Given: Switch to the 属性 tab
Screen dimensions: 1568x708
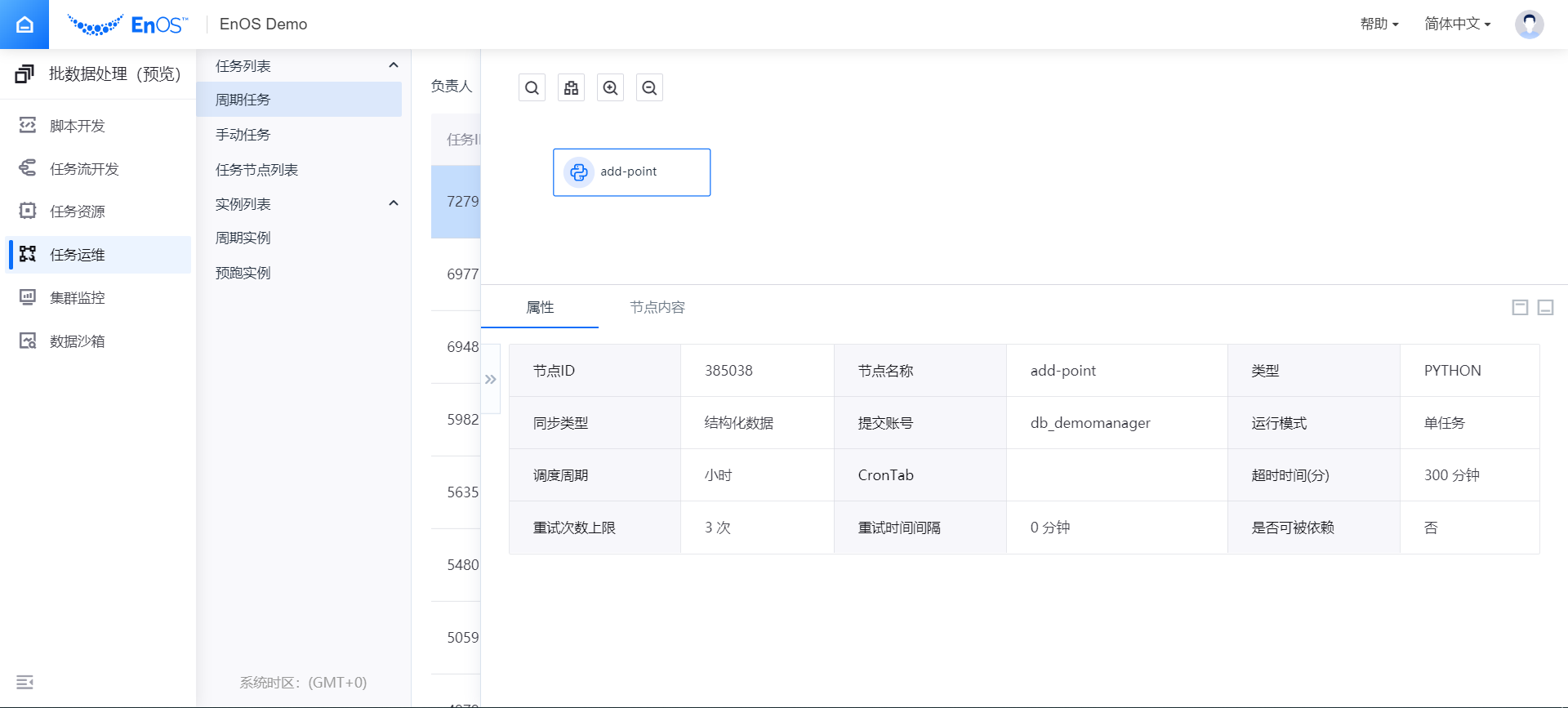Looking at the screenshot, I should [540, 307].
